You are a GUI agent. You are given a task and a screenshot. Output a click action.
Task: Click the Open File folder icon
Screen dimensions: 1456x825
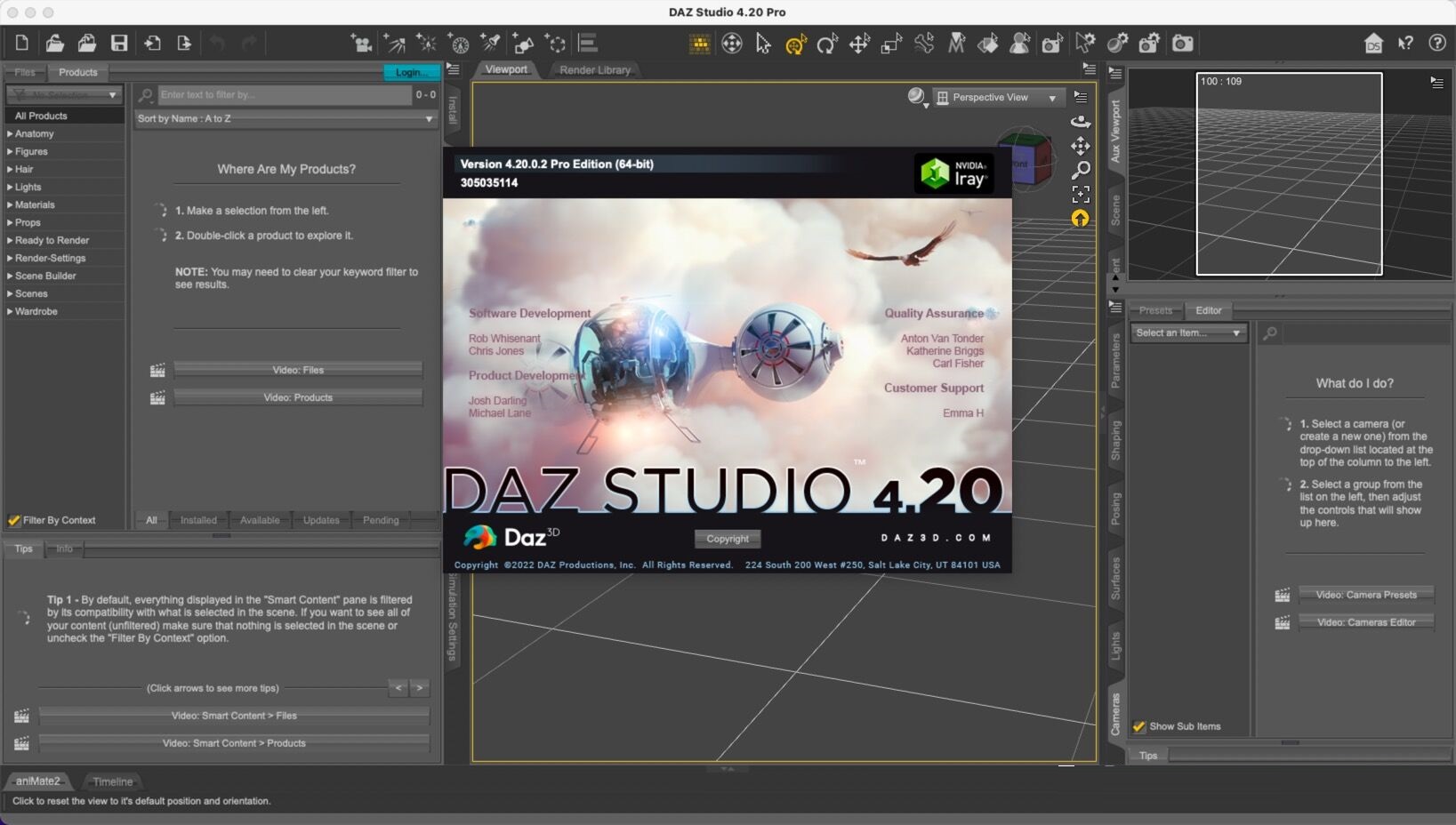(x=54, y=43)
